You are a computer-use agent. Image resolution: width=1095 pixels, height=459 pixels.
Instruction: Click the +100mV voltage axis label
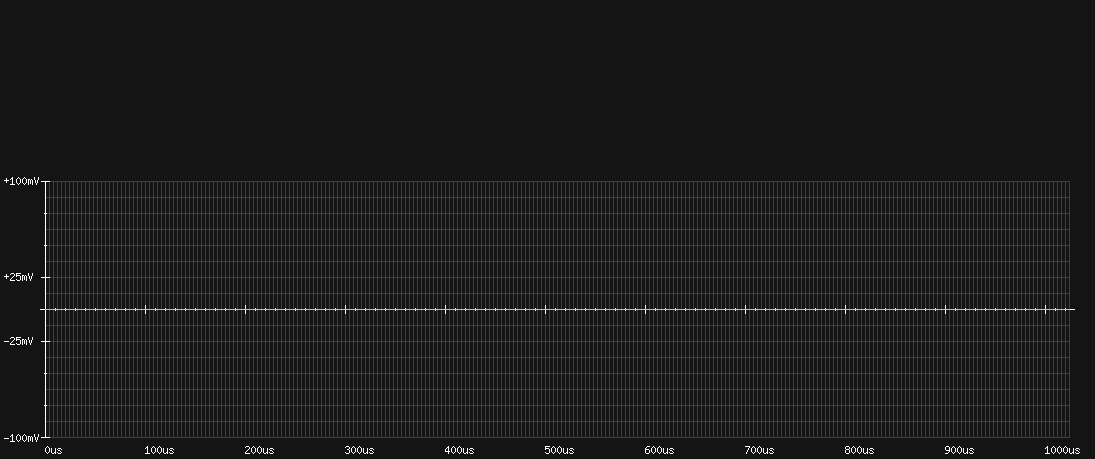pyautogui.click(x=21, y=181)
